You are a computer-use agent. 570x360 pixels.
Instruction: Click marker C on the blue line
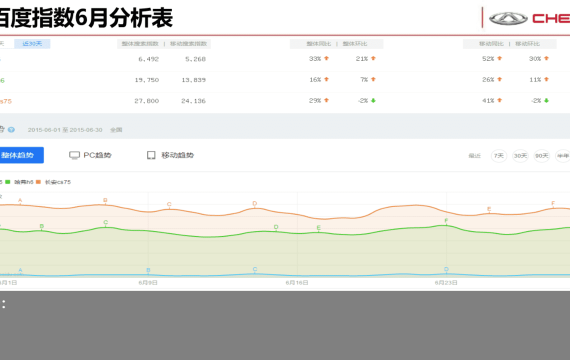pos(255,269)
